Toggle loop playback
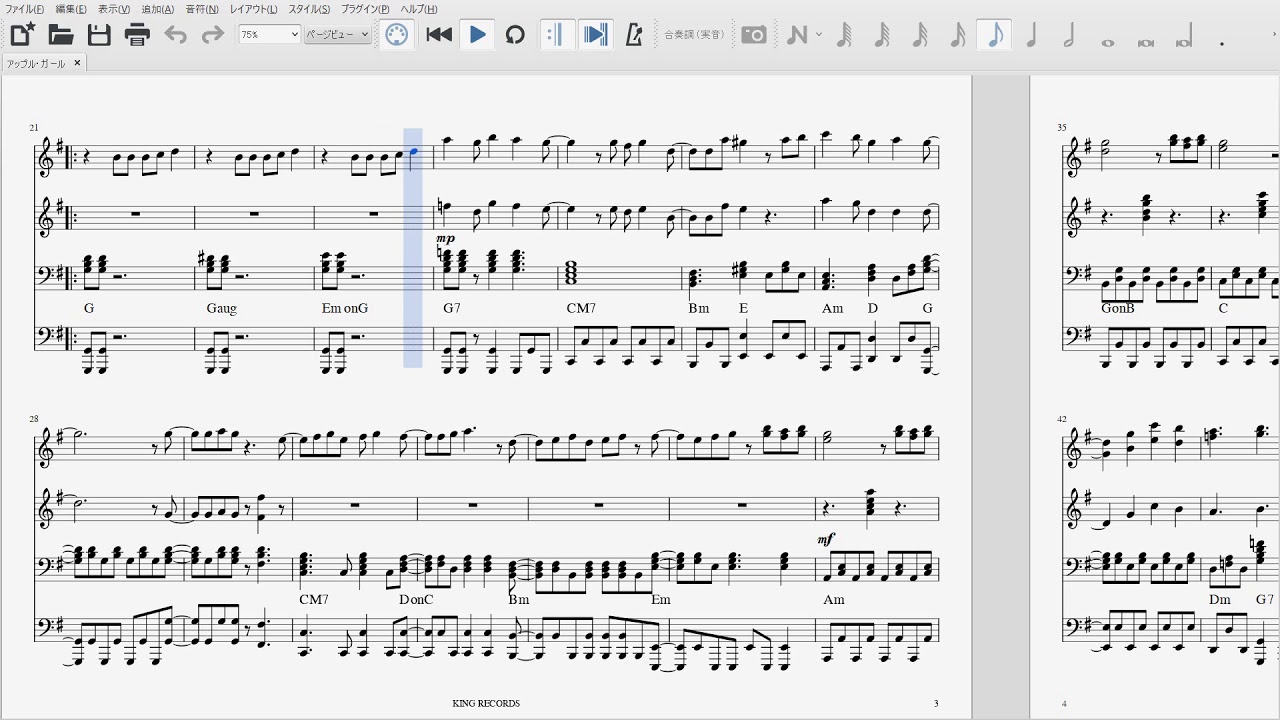 [x=515, y=35]
